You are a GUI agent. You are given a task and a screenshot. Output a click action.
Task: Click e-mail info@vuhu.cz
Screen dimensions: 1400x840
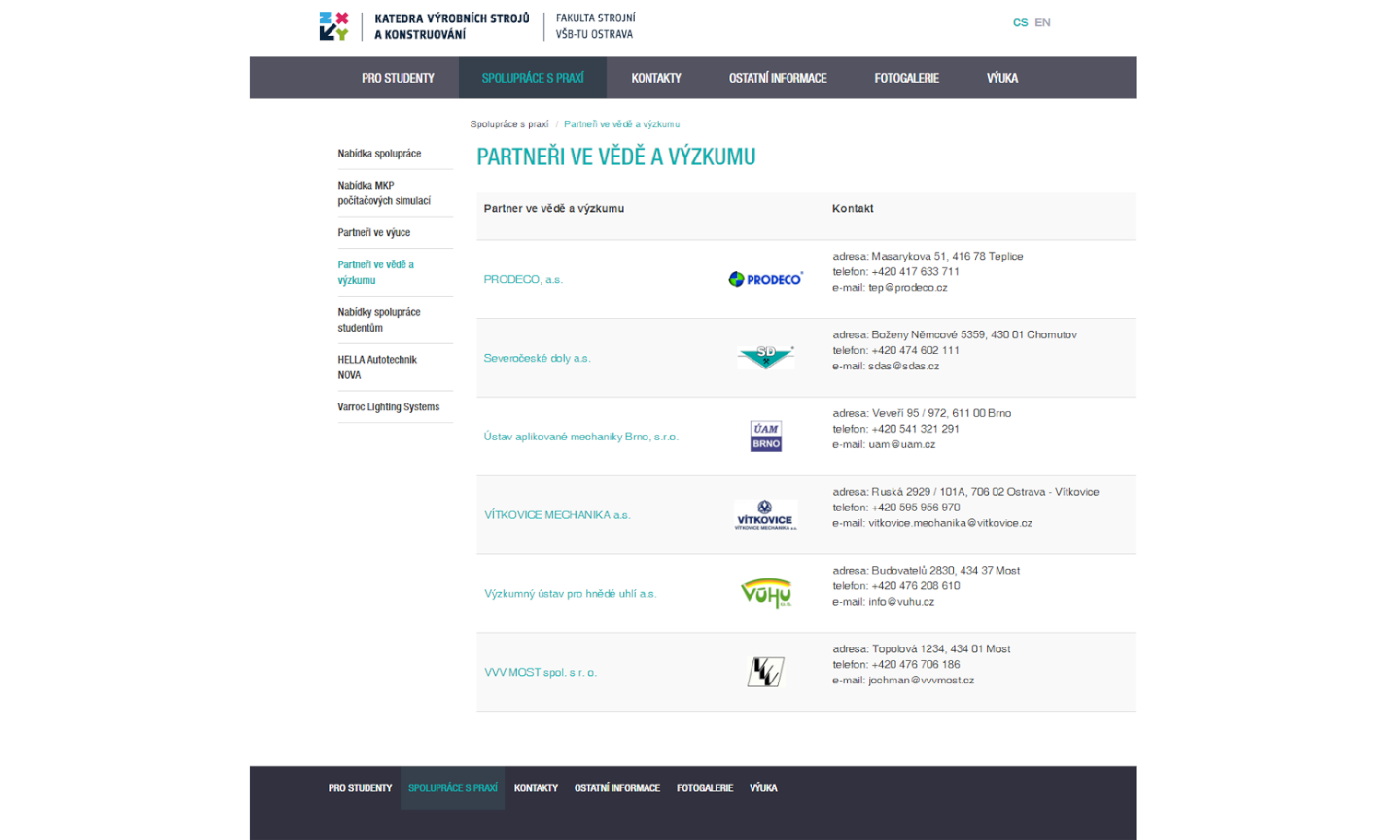pyautogui.click(x=901, y=602)
